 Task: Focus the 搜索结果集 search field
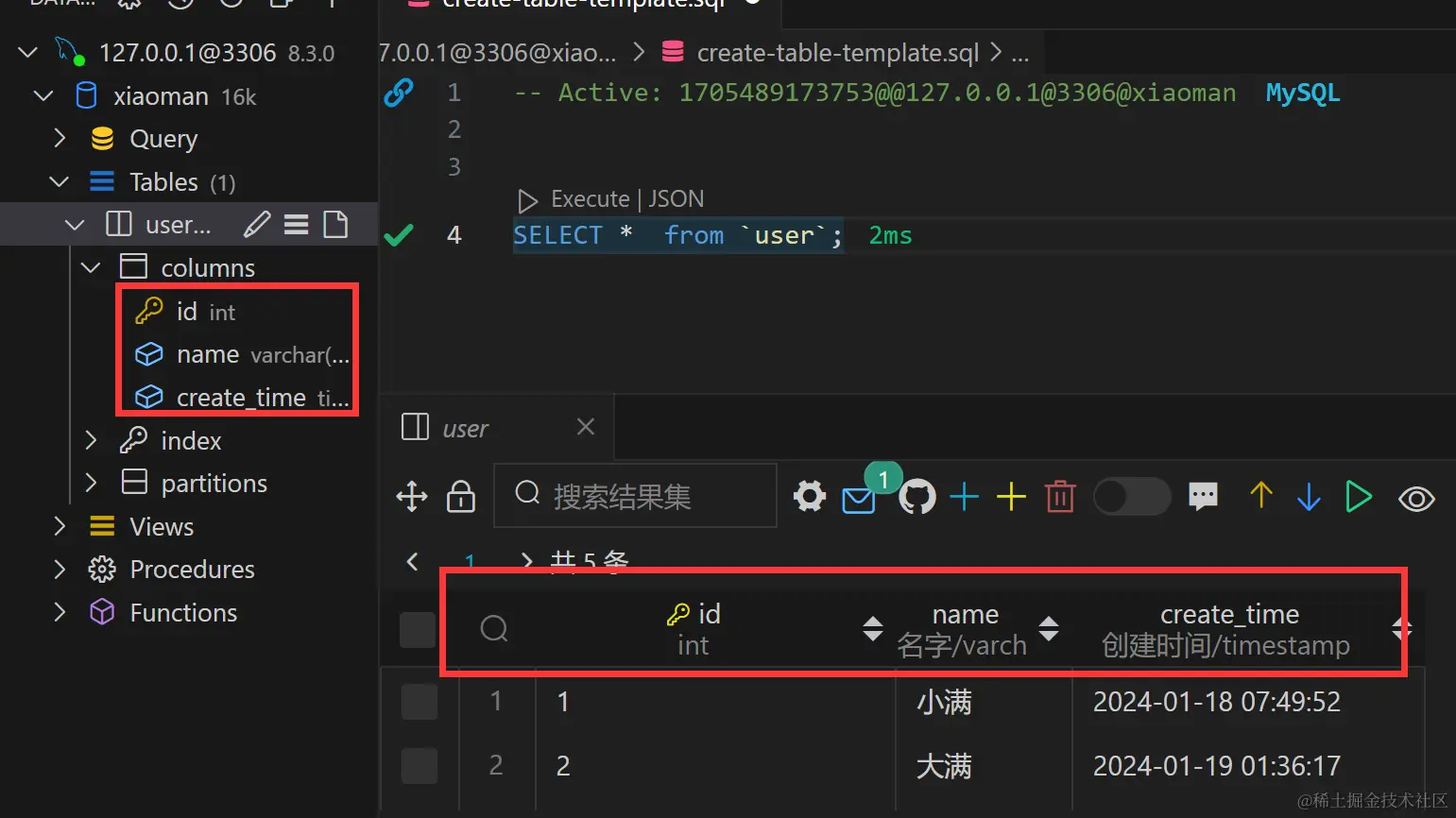coord(635,495)
